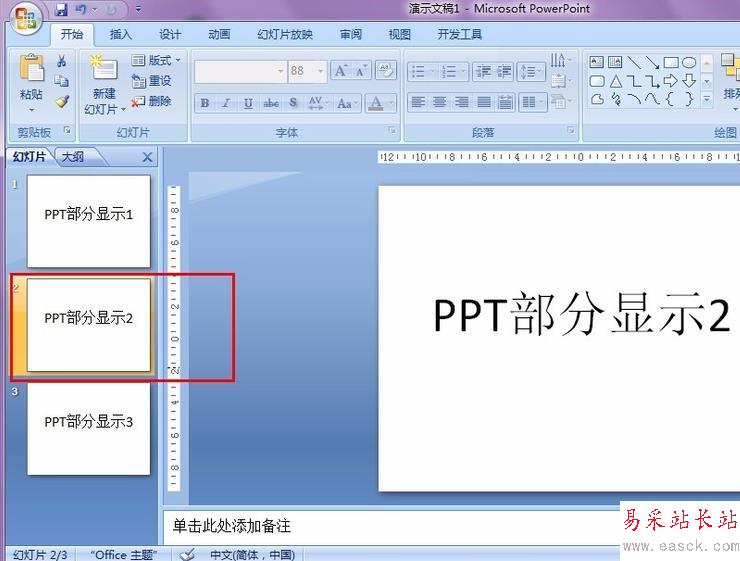Open the 段落 dialog launcher
The height and width of the screenshot is (561, 740).
coord(571,130)
